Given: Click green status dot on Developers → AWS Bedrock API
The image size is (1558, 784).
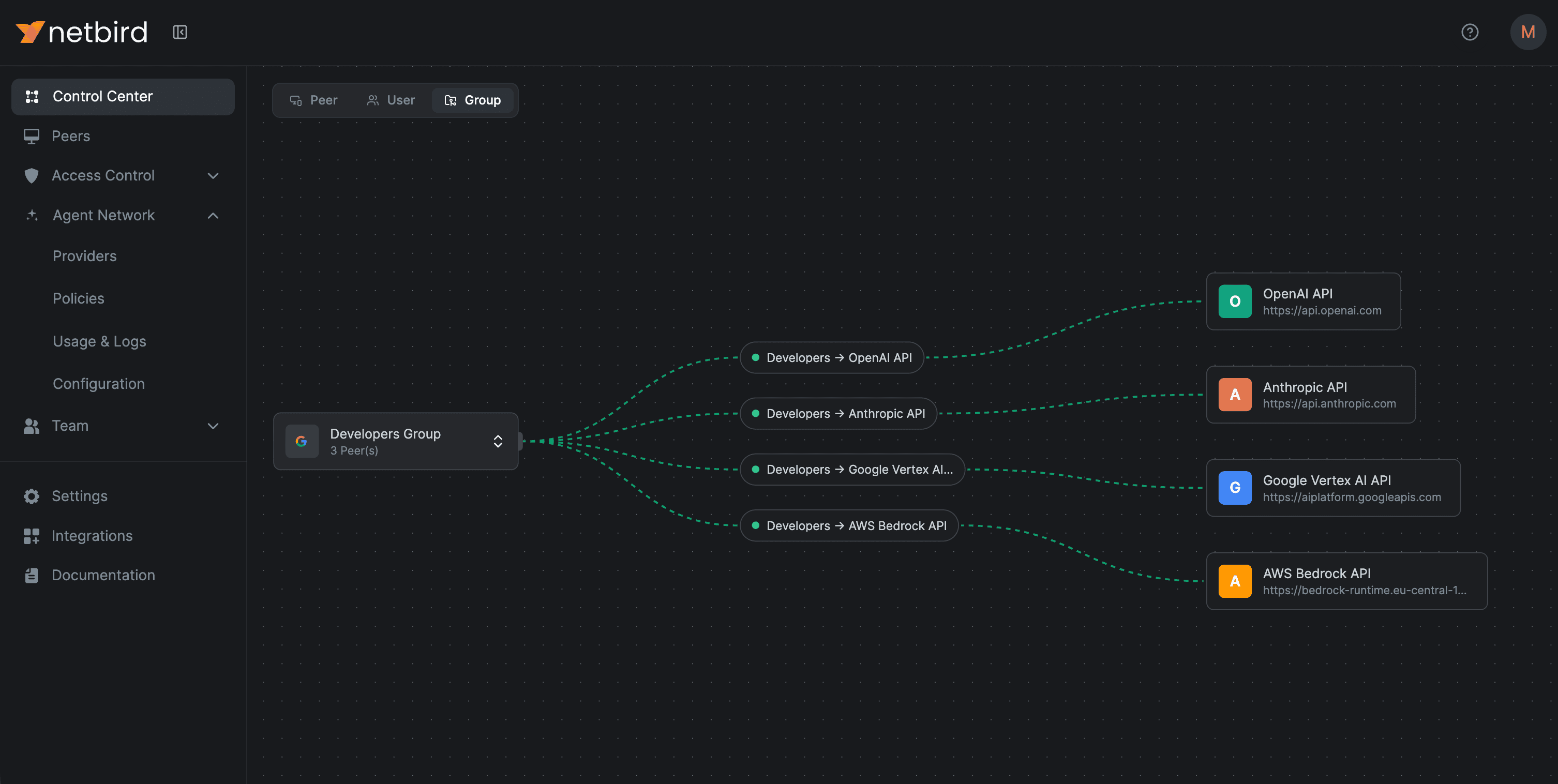Looking at the screenshot, I should 755,525.
